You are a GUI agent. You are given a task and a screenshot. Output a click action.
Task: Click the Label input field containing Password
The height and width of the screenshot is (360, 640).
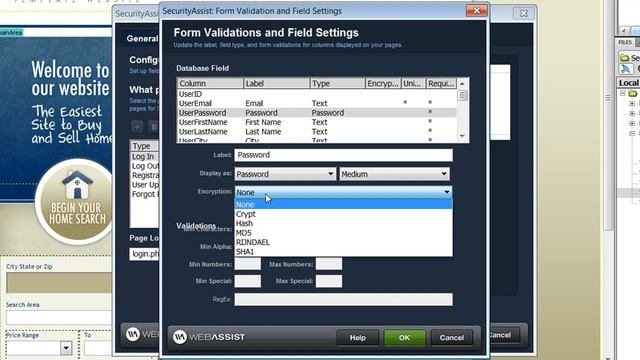[343, 155]
